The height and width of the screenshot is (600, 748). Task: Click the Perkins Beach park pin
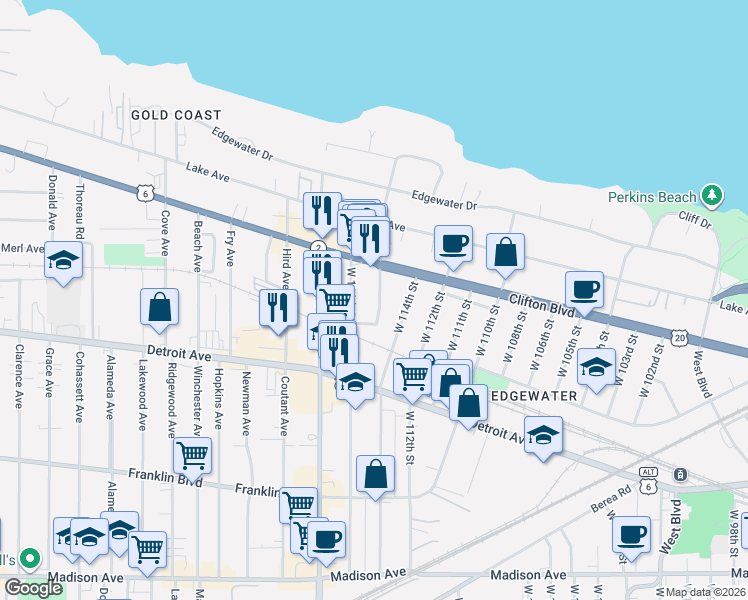tap(712, 197)
